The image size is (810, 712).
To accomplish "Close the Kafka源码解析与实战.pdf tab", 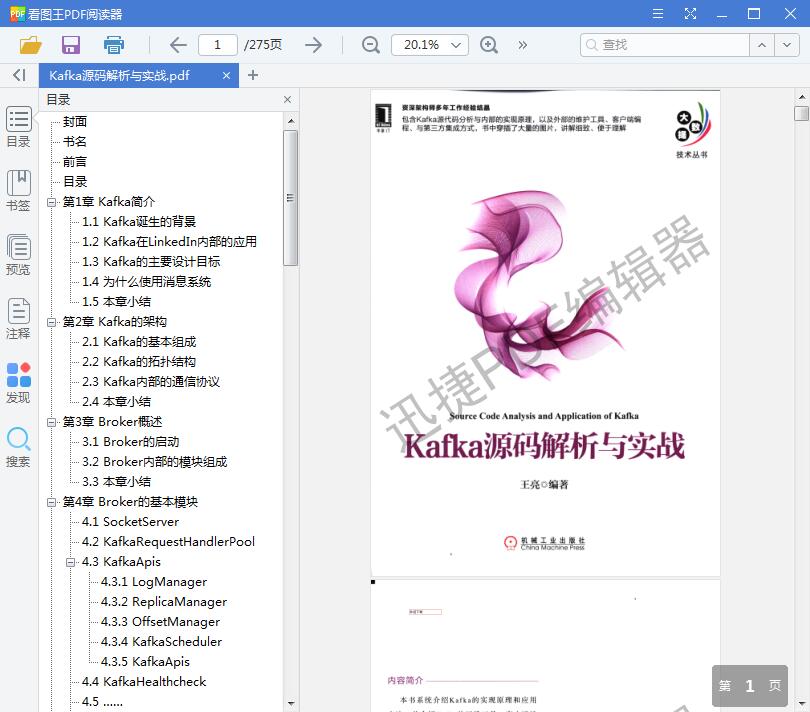I will [x=226, y=75].
